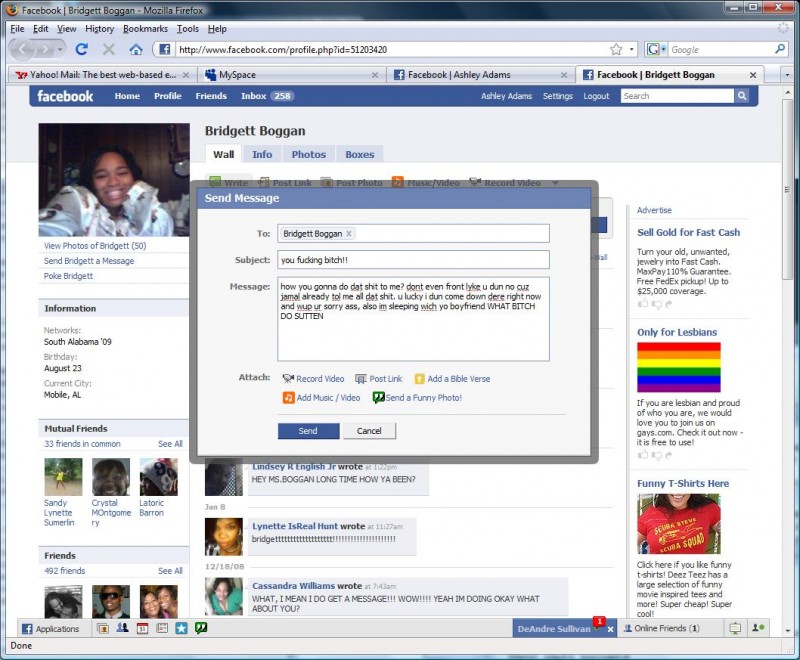Open the DeAndre Sullivan chat
Image resolution: width=800 pixels, height=660 pixels.
point(554,629)
